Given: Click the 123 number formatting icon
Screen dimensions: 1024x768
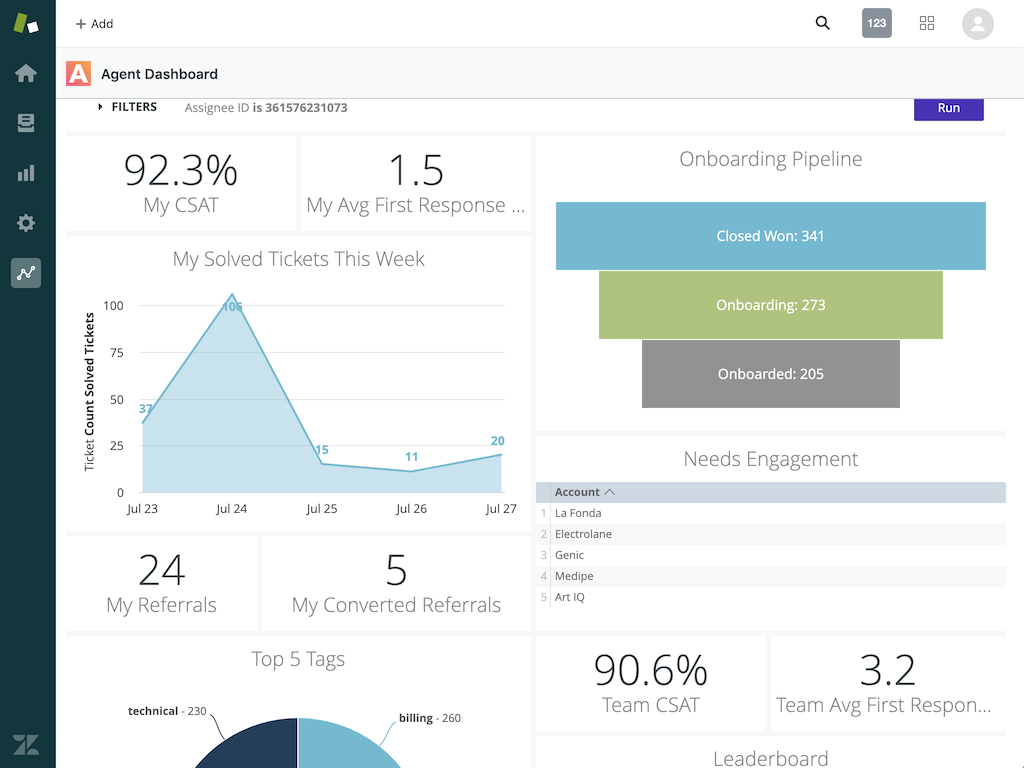Looking at the screenshot, I should click(876, 22).
